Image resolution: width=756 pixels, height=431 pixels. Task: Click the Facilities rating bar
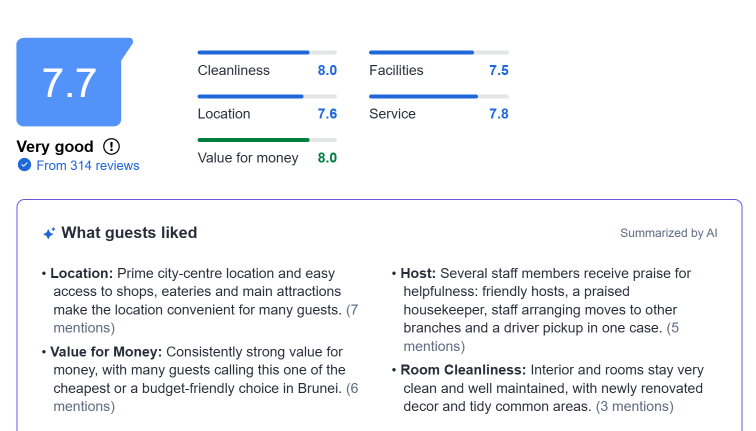[439, 52]
